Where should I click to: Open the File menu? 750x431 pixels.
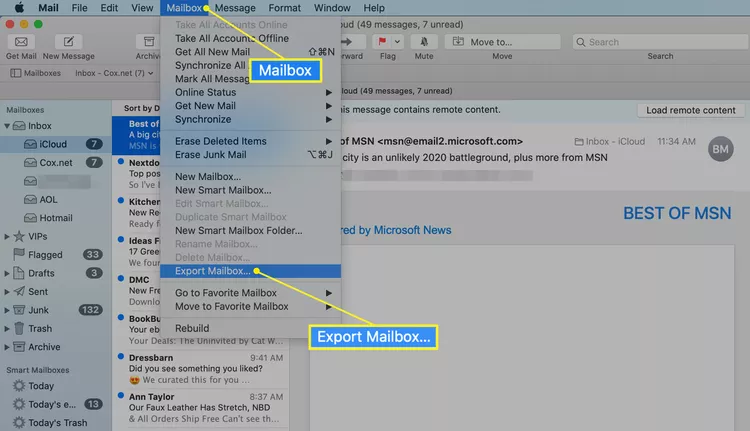(x=79, y=8)
